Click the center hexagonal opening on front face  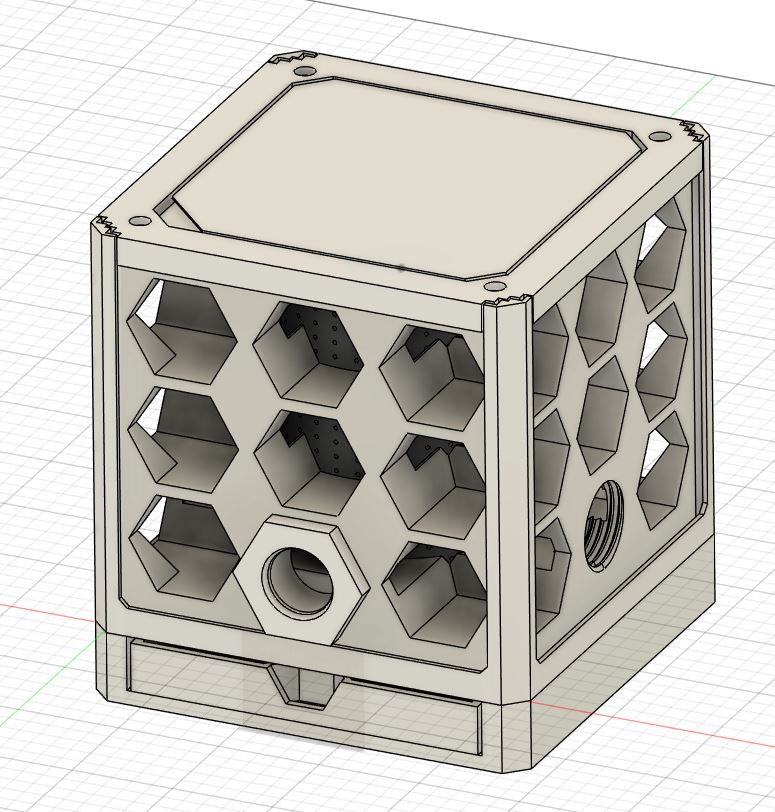point(309,457)
